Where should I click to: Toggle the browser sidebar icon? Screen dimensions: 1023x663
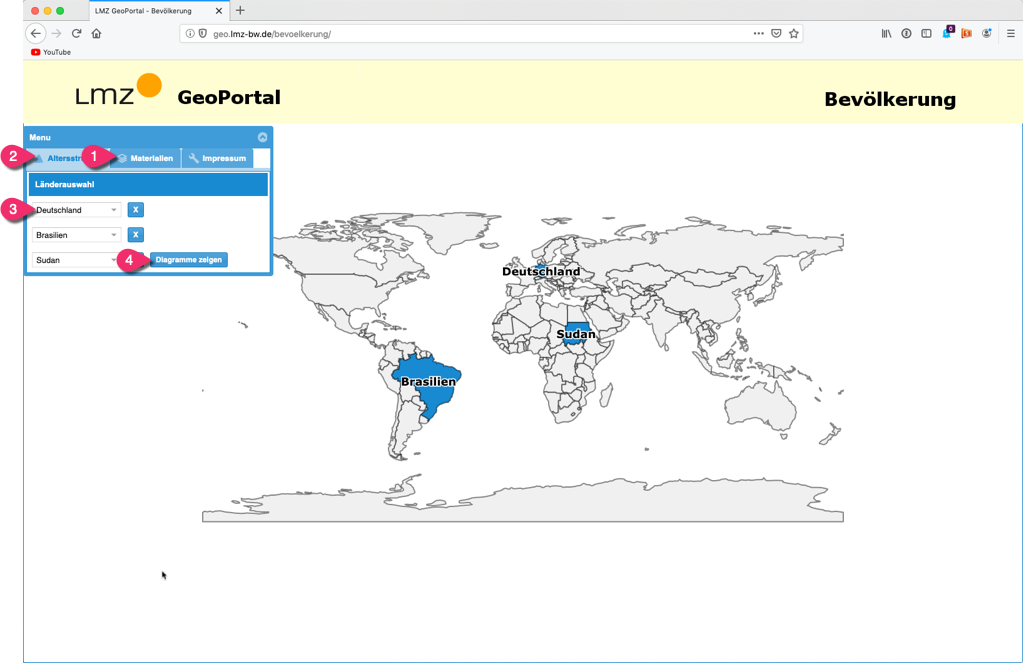click(926, 34)
